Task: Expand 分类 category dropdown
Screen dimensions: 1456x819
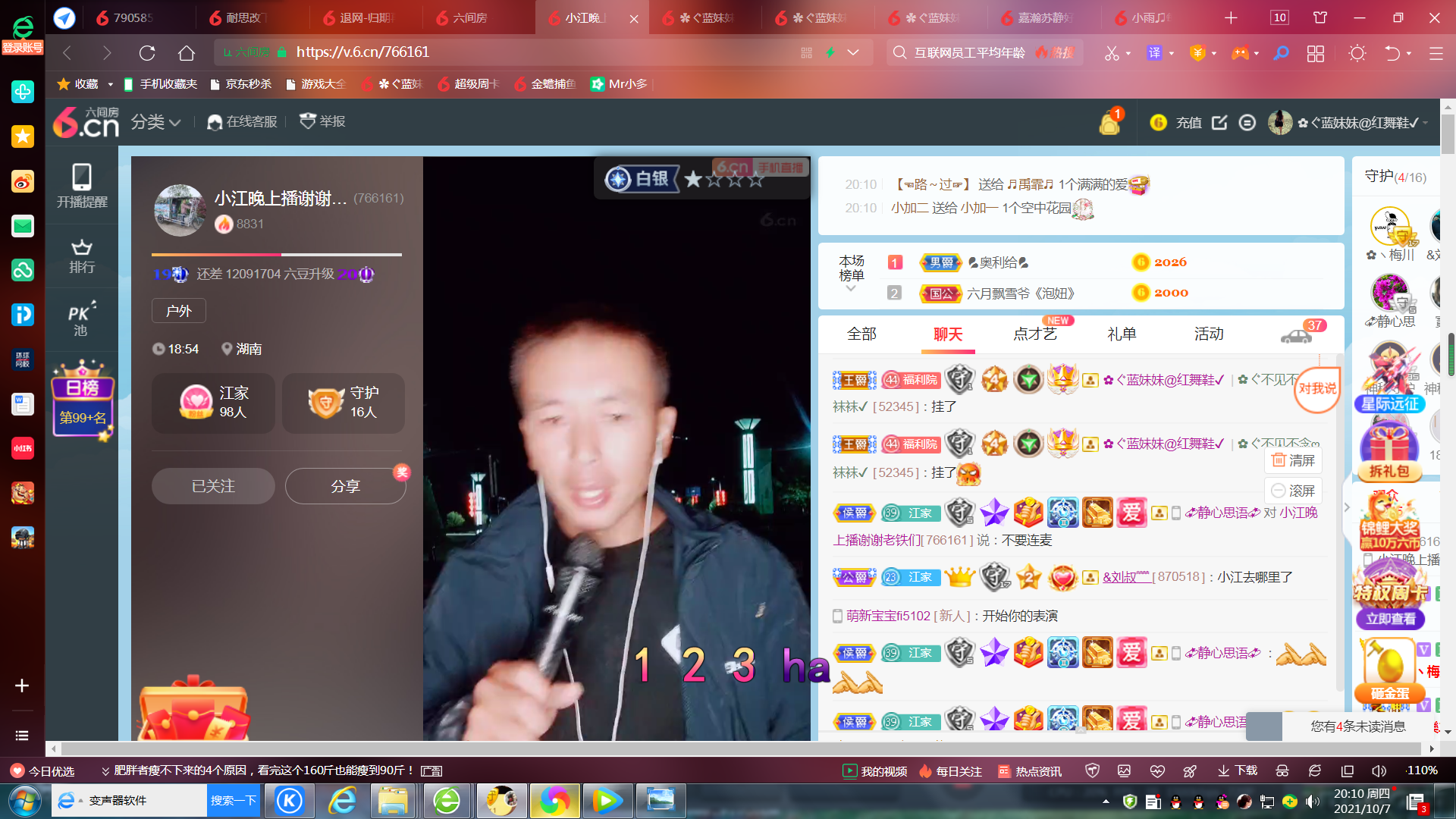Action: [155, 122]
